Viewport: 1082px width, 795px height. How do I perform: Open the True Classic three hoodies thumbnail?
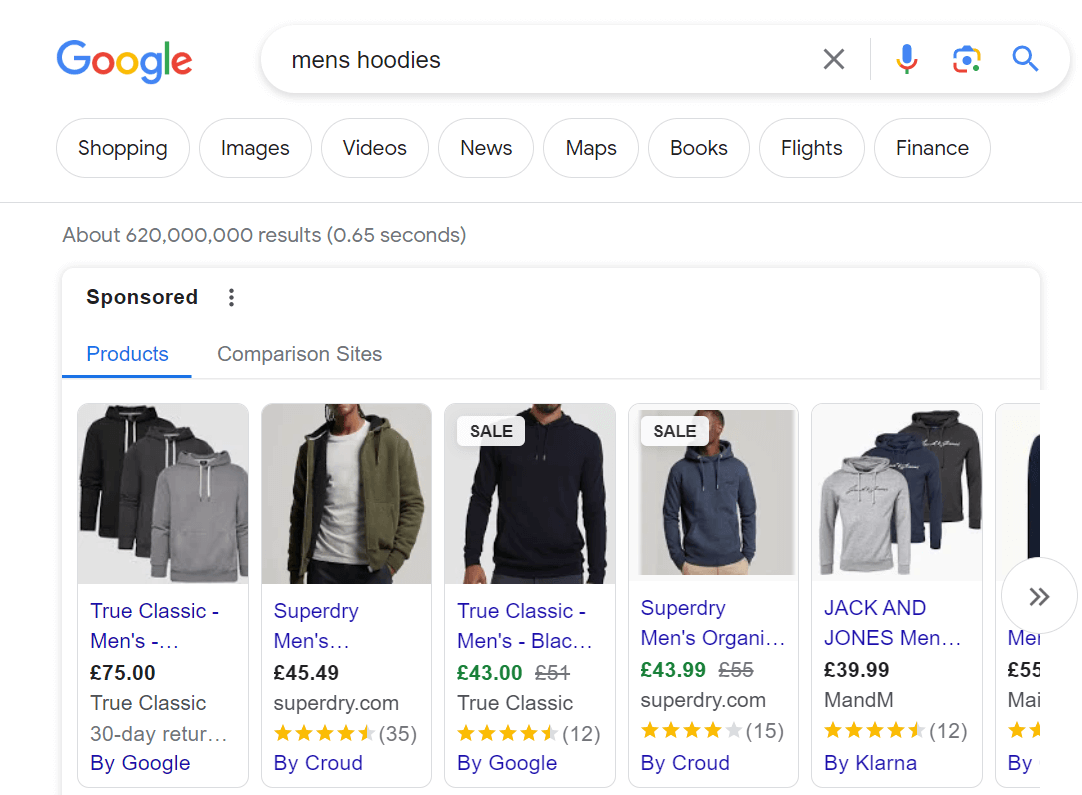(163, 494)
